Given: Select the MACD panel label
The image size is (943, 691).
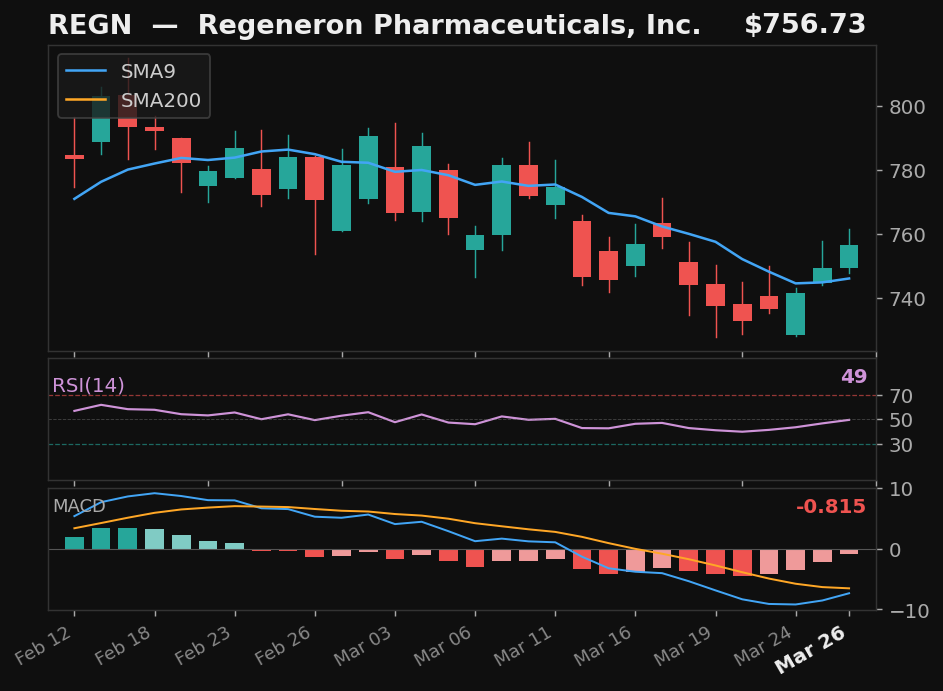Looking at the screenshot, I should [x=80, y=507].
